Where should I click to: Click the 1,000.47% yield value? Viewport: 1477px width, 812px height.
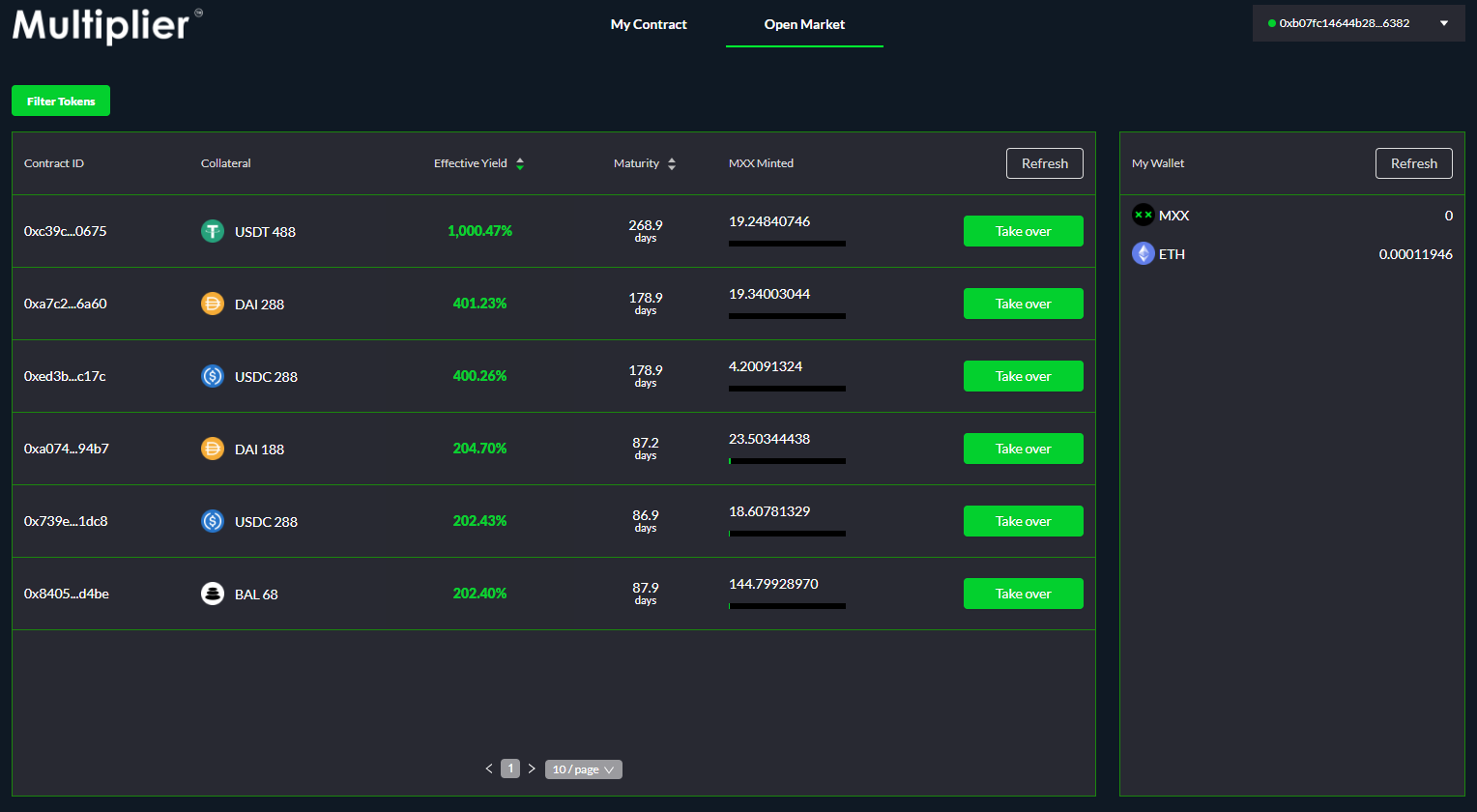tap(479, 231)
